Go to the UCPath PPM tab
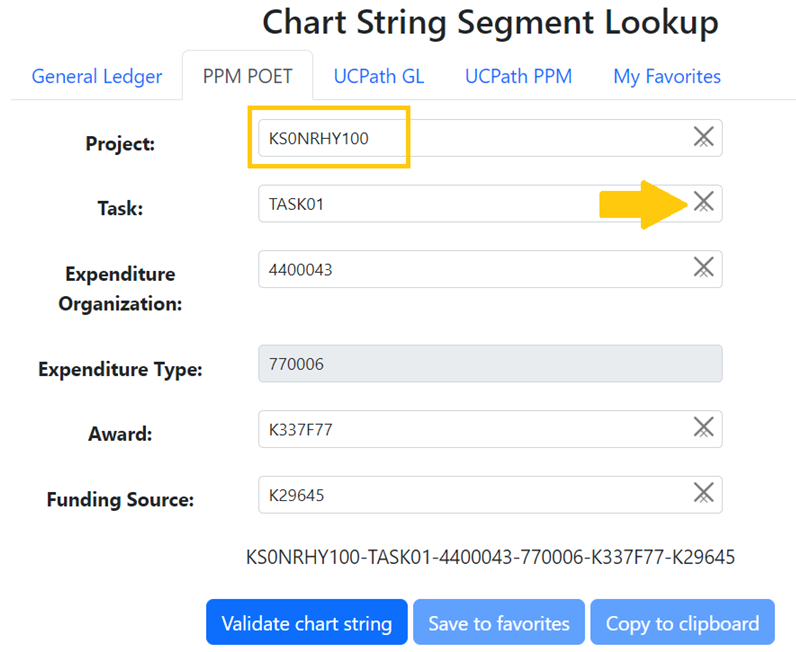The image size is (796, 652). (x=518, y=76)
